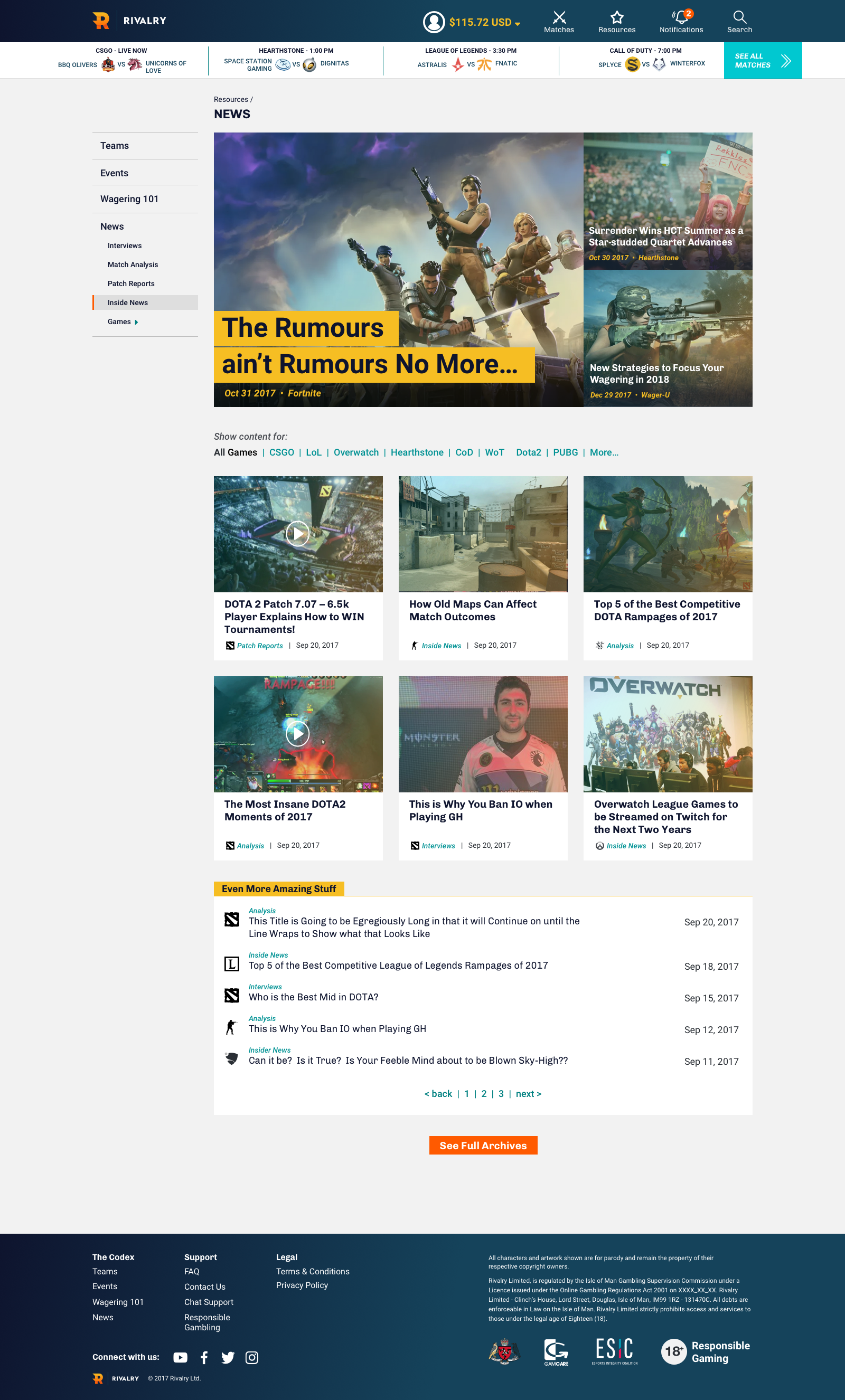This screenshot has height=1400, width=845.
Task: Select Inside News in sidebar
Action: tap(145, 302)
